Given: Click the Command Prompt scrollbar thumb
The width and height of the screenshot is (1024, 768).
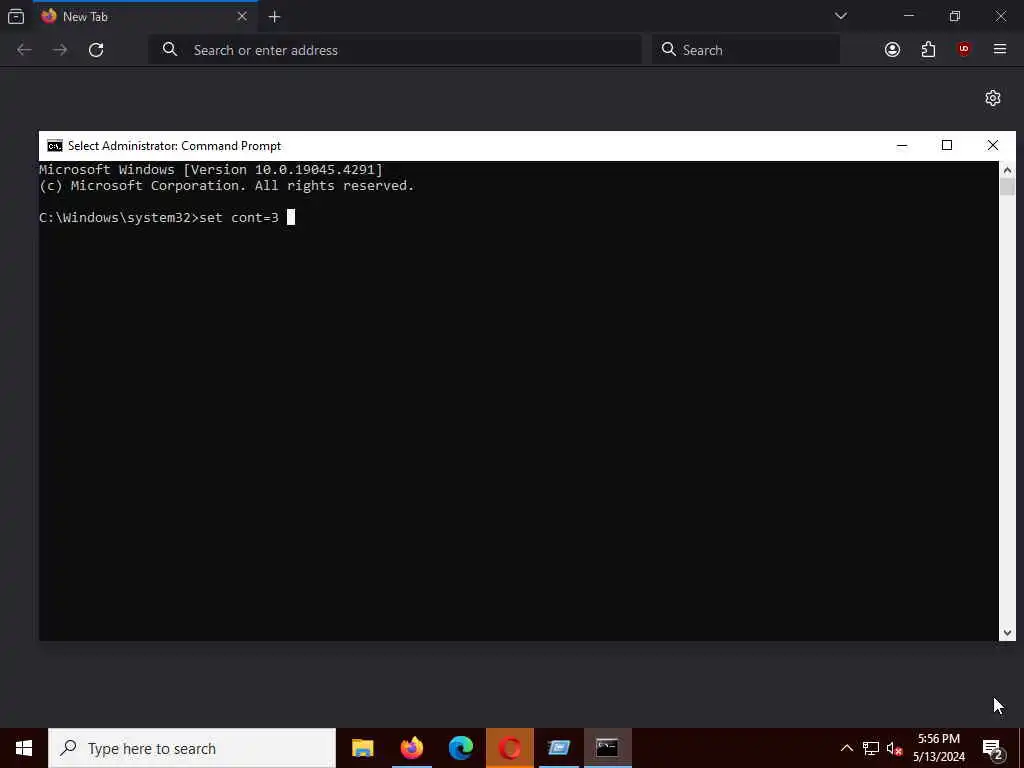Looking at the screenshot, I should (1007, 187).
